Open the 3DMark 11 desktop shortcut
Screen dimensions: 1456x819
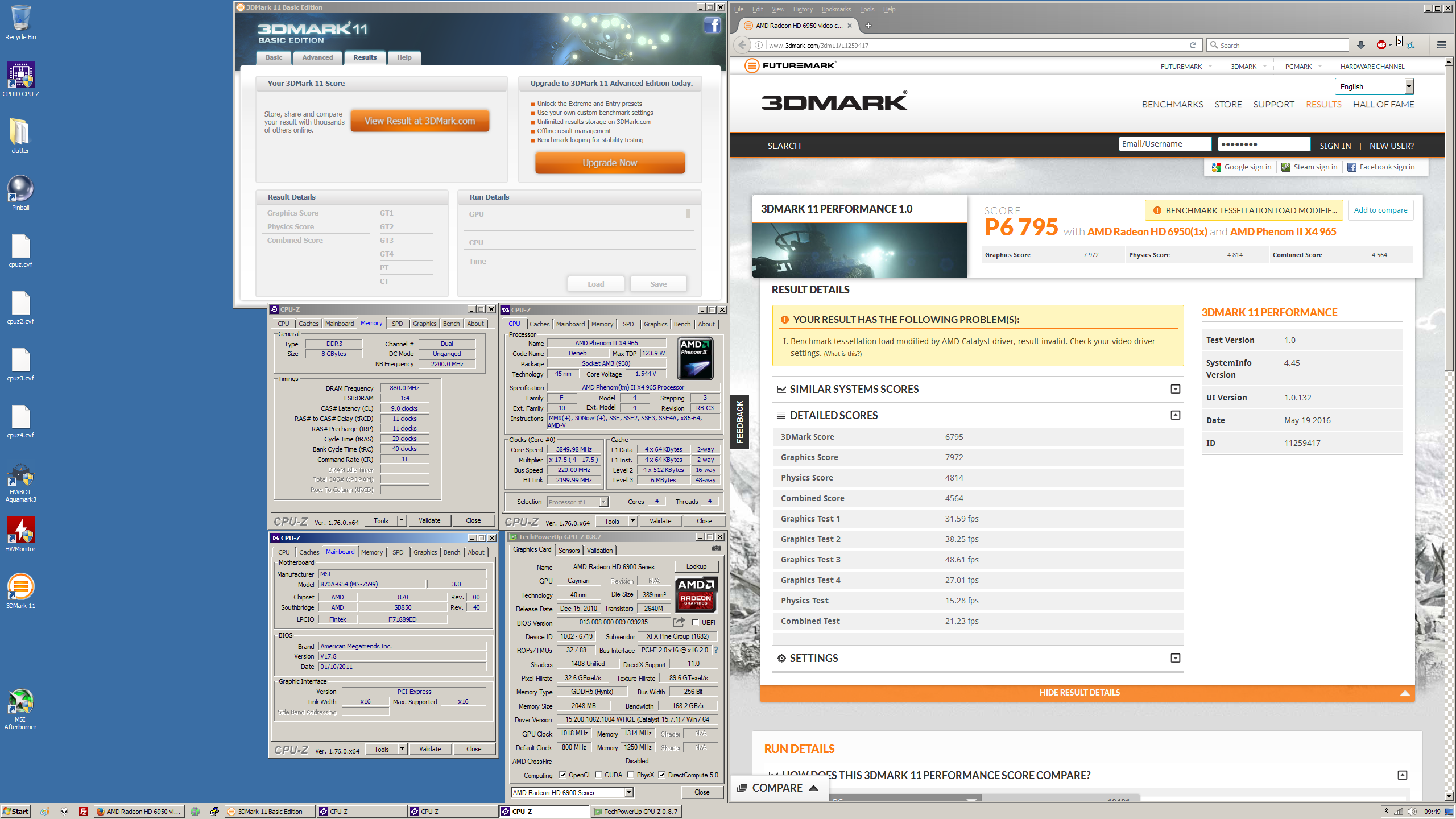point(20,591)
